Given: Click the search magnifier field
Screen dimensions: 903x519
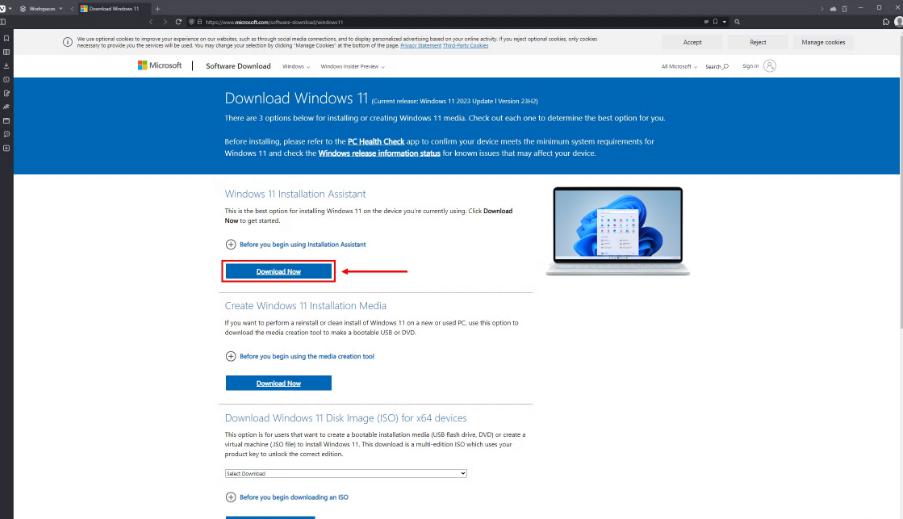Looking at the screenshot, I should click(737, 22).
